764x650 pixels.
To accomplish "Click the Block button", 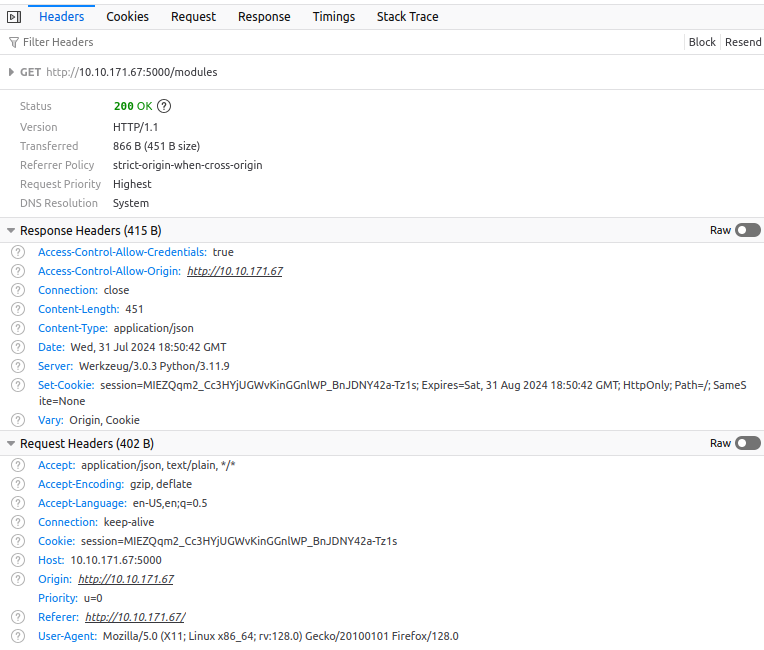I will (x=702, y=42).
